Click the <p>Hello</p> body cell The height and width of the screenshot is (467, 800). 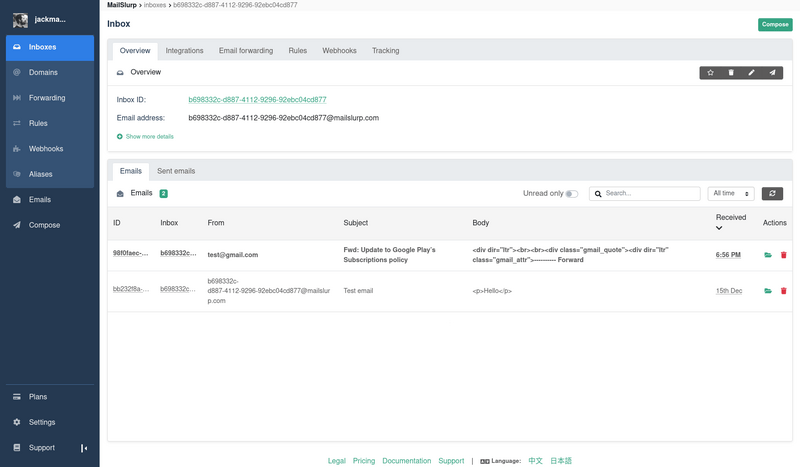492,291
